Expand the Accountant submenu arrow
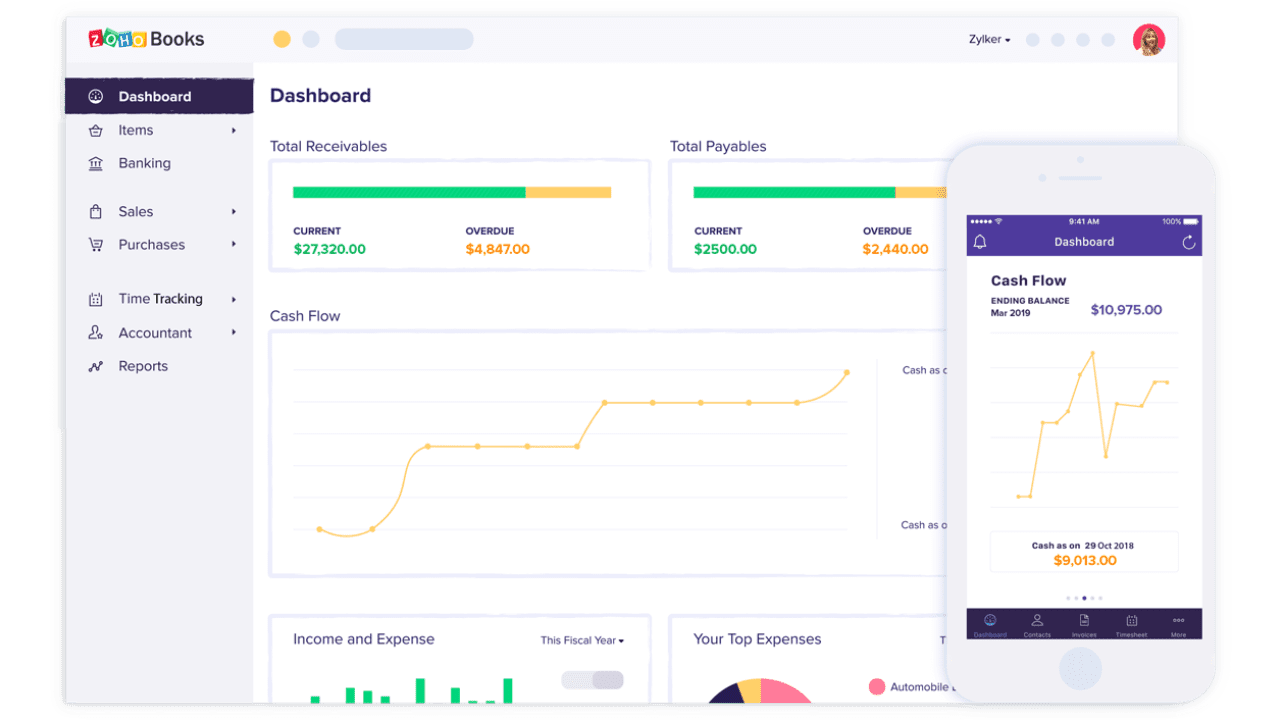The width and height of the screenshot is (1280, 720). pyautogui.click(x=234, y=333)
